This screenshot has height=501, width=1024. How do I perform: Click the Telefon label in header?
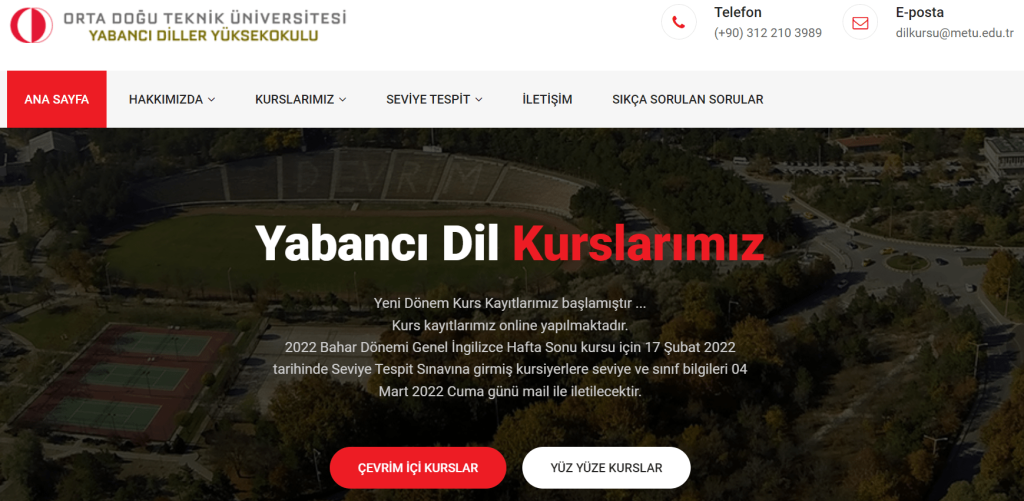(738, 12)
